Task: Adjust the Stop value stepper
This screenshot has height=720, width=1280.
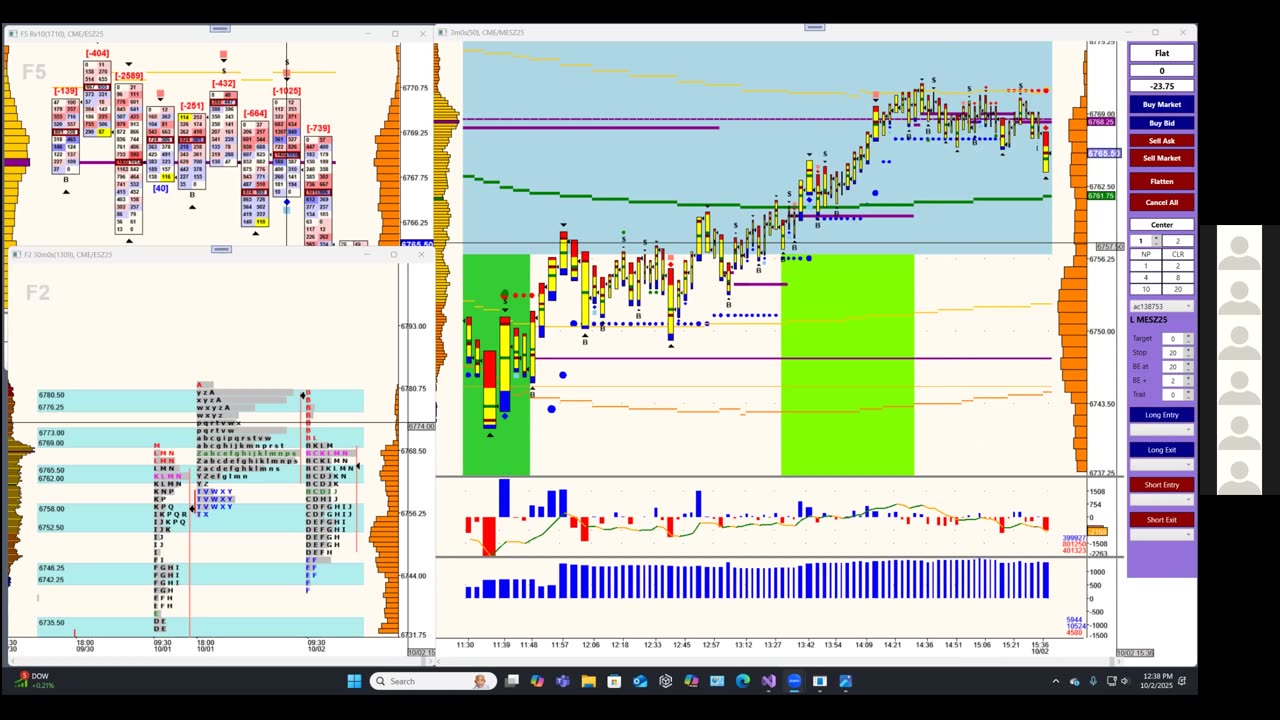Action: coord(1189,352)
